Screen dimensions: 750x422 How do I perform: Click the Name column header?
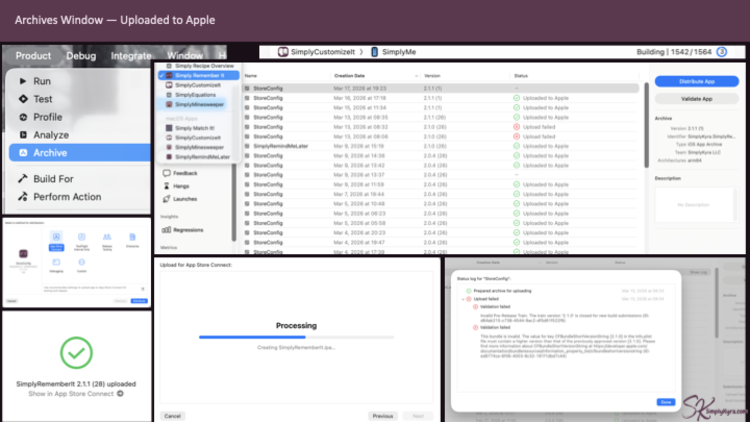251,76
